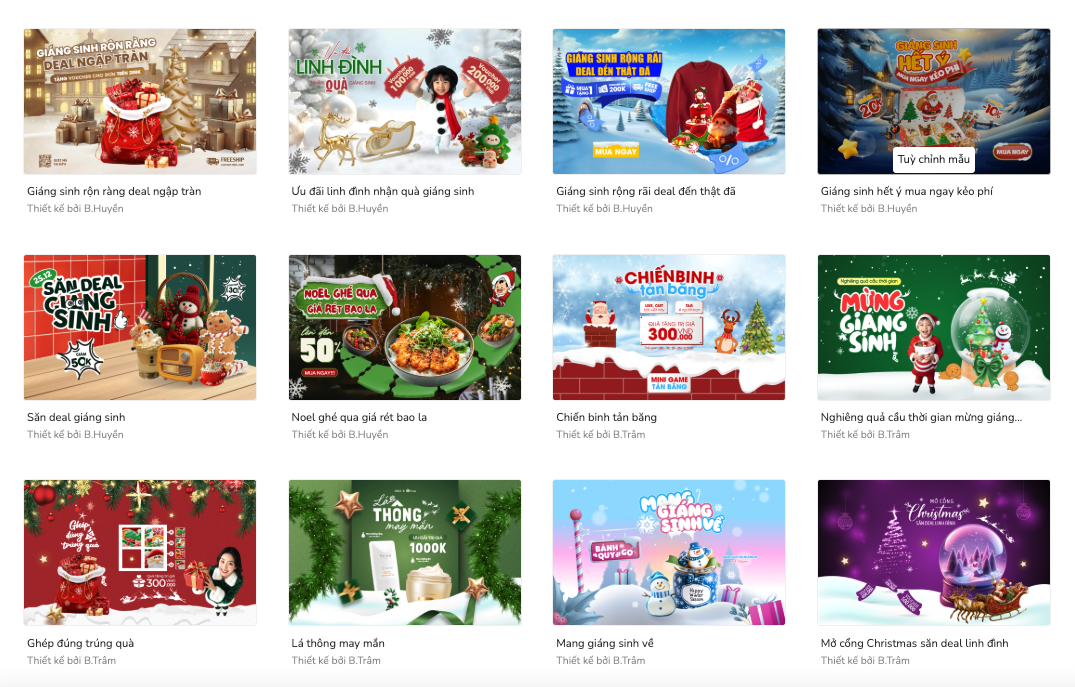The image size is (1075, 687).
Task: Select the 'Chiến binh tan băng' template image
Action: click(x=669, y=327)
